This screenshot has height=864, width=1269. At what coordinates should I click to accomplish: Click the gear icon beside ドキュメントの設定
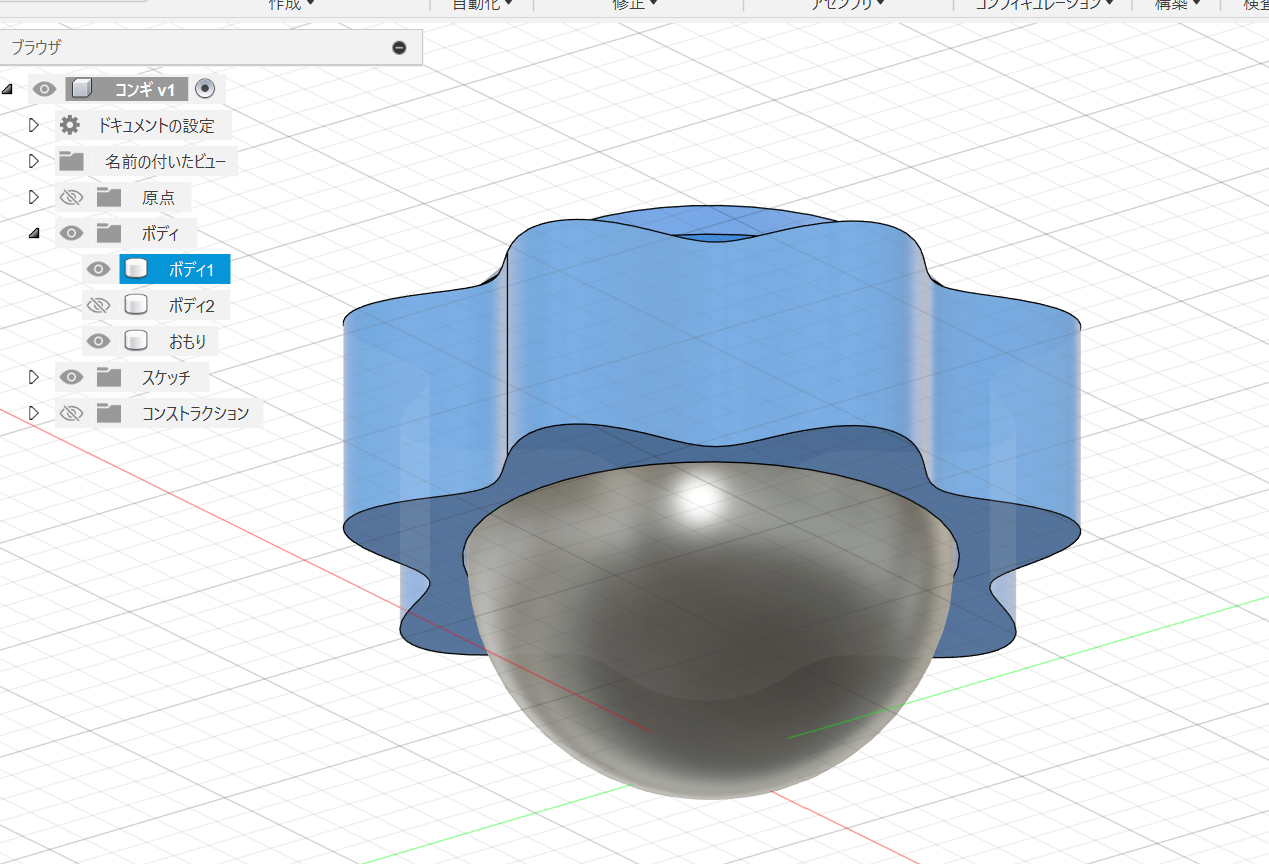click(x=70, y=125)
